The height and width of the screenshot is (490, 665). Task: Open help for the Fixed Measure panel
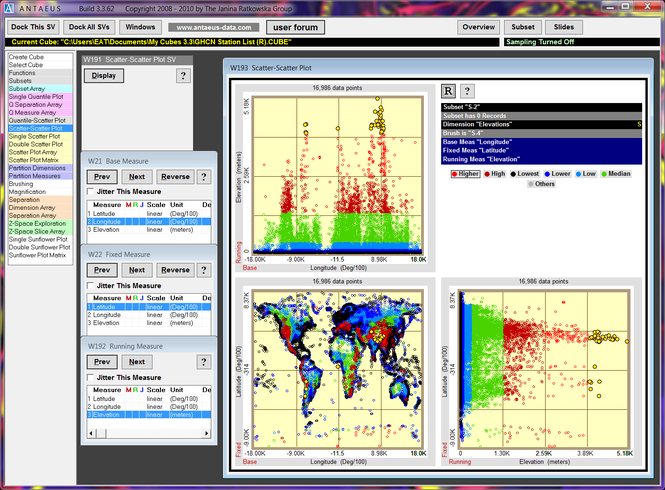tap(204, 270)
